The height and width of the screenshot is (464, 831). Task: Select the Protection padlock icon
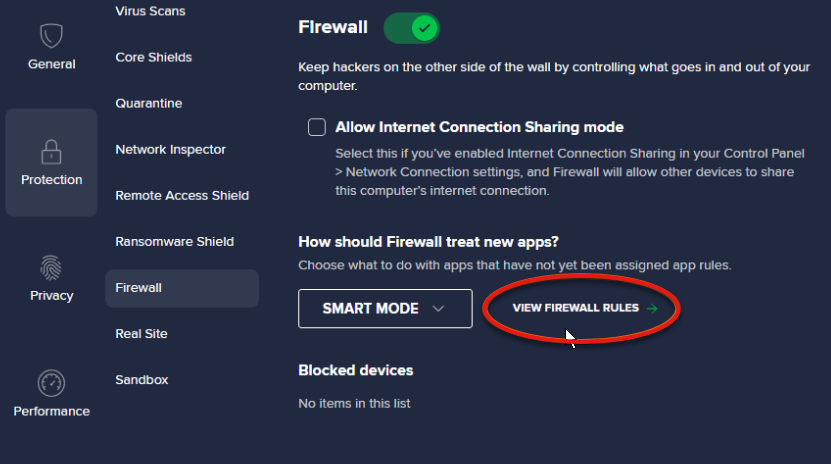(51, 152)
